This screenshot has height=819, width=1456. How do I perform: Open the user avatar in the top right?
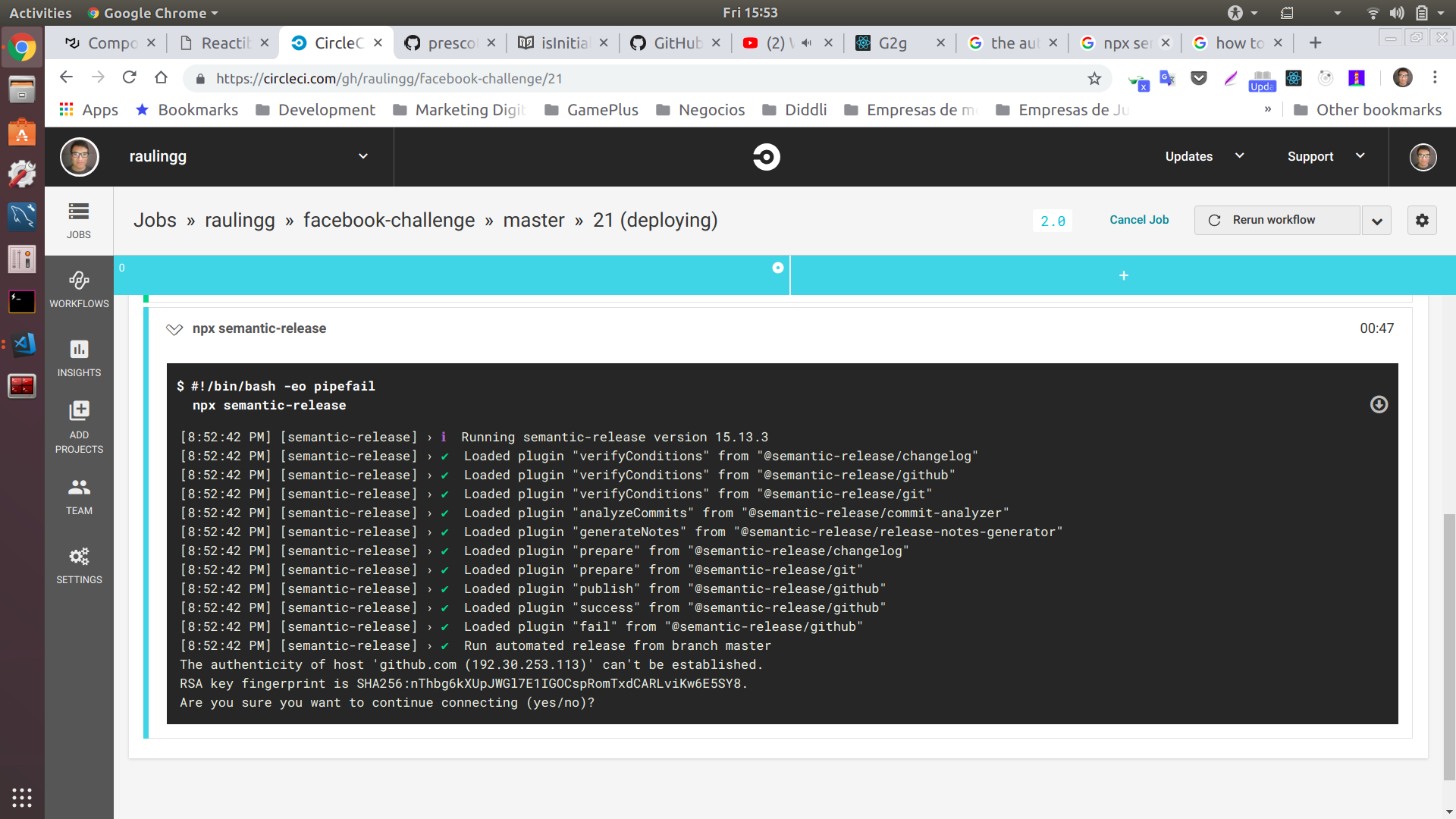tap(1424, 157)
